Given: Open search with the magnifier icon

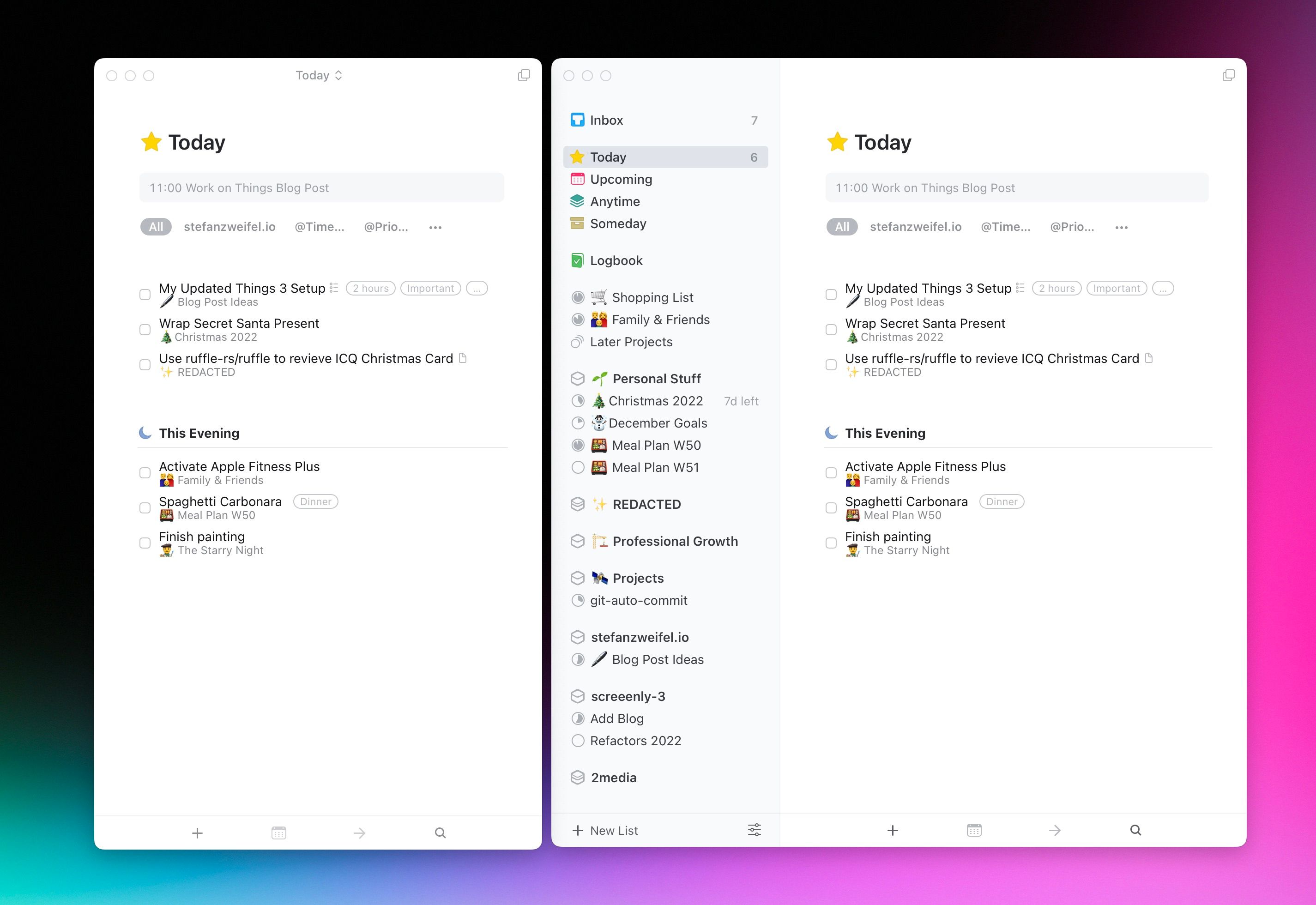Looking at the screenshot, I should click(440, 833).
